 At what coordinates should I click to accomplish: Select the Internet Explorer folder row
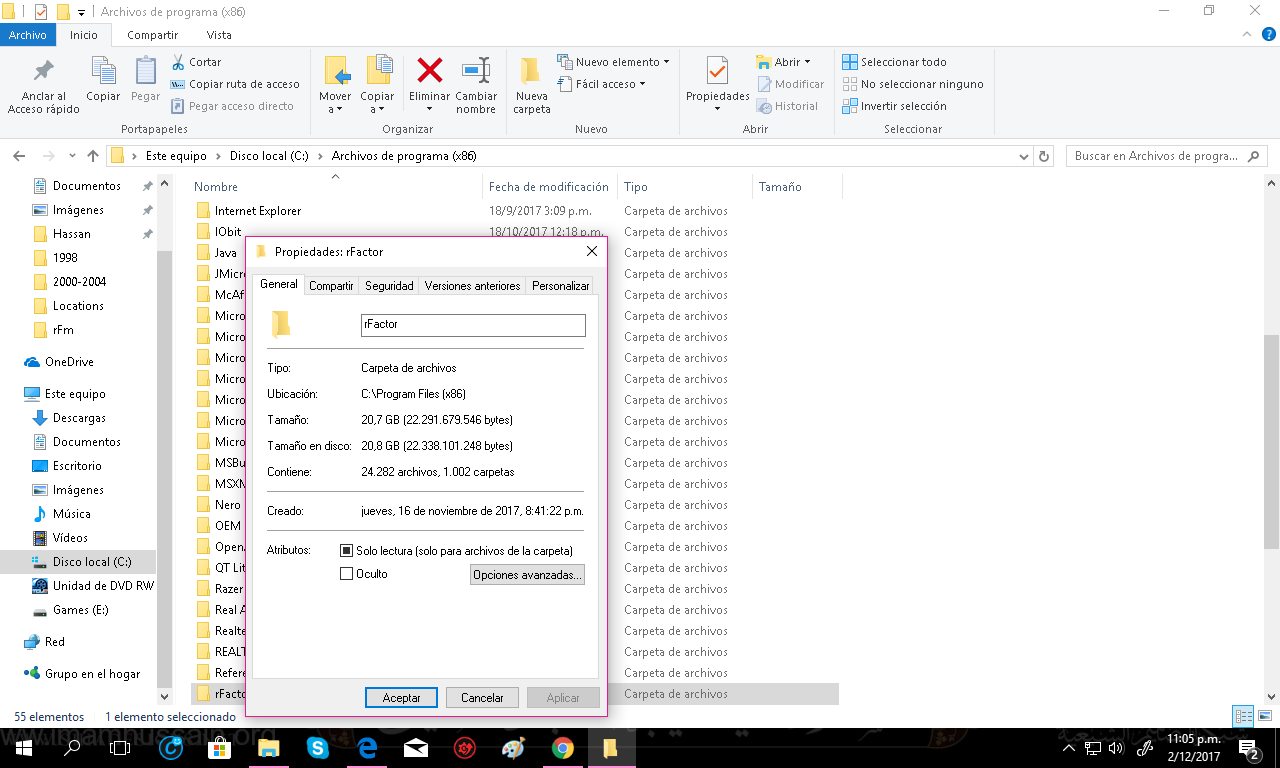[x=516, y=211]
